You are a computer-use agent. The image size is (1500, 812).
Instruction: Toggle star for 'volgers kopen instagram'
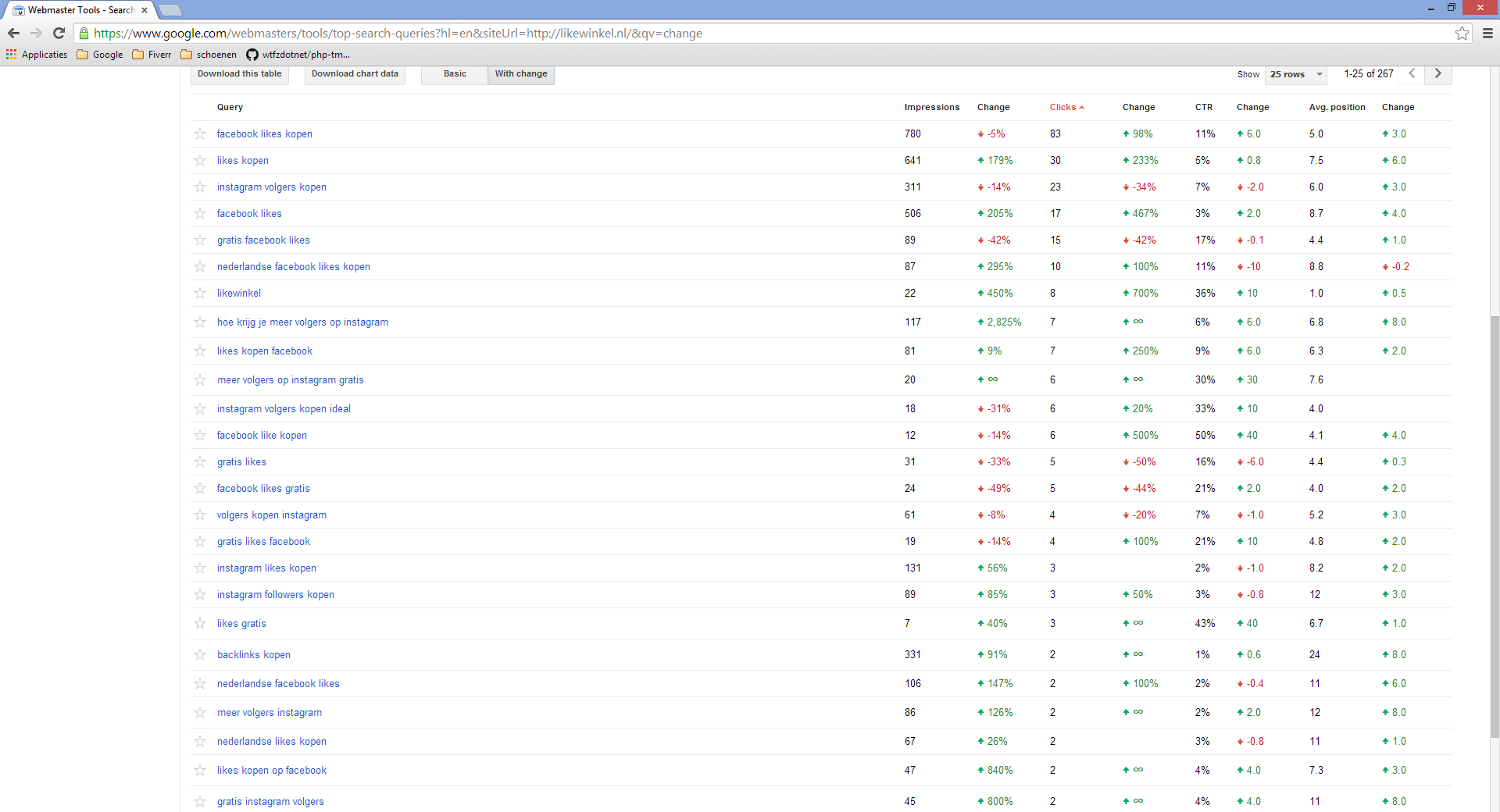coord(200,515)
